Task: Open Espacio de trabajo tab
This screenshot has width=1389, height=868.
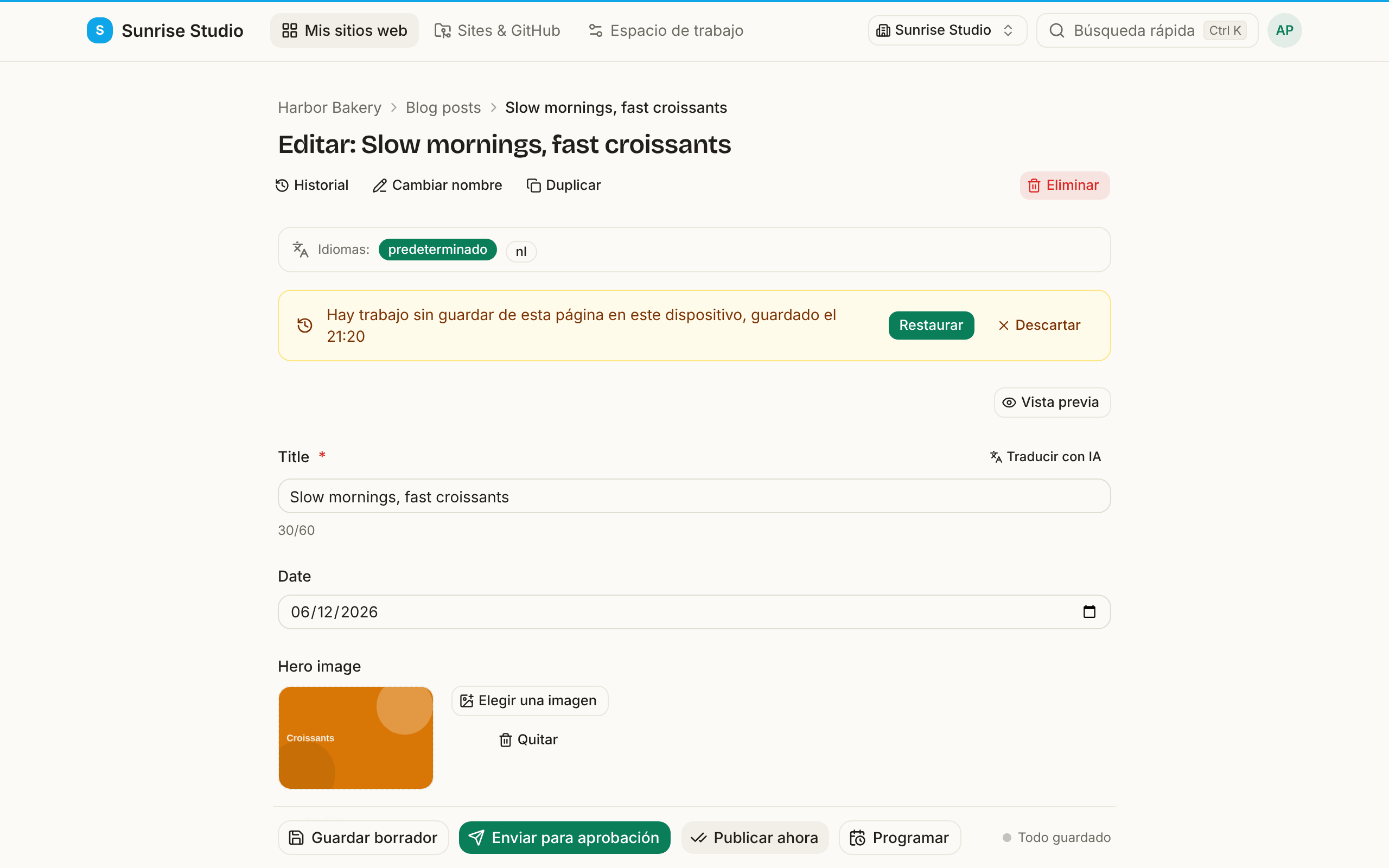Action: [x=666, y=30]
